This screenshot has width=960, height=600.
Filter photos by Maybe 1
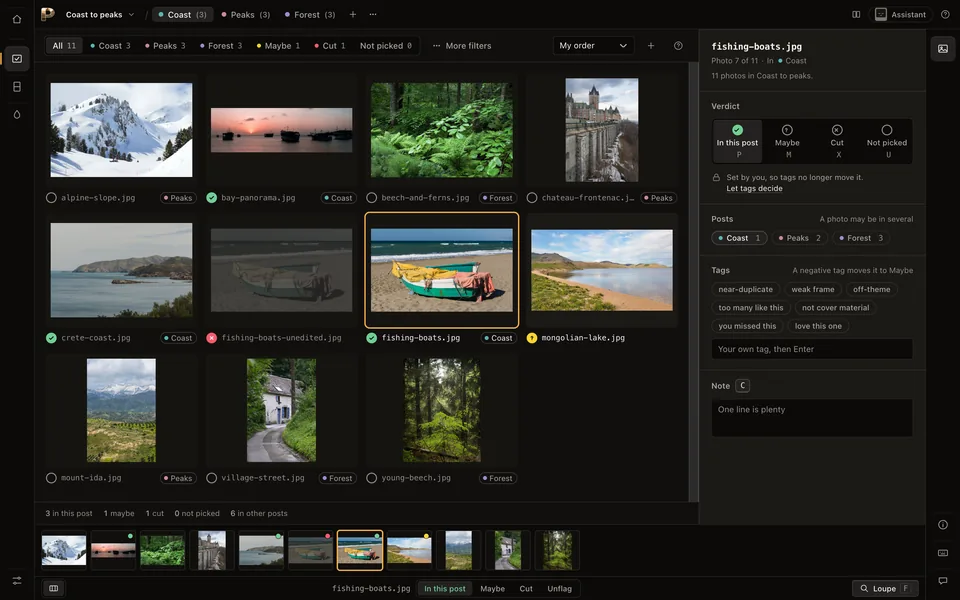point(278,46)
